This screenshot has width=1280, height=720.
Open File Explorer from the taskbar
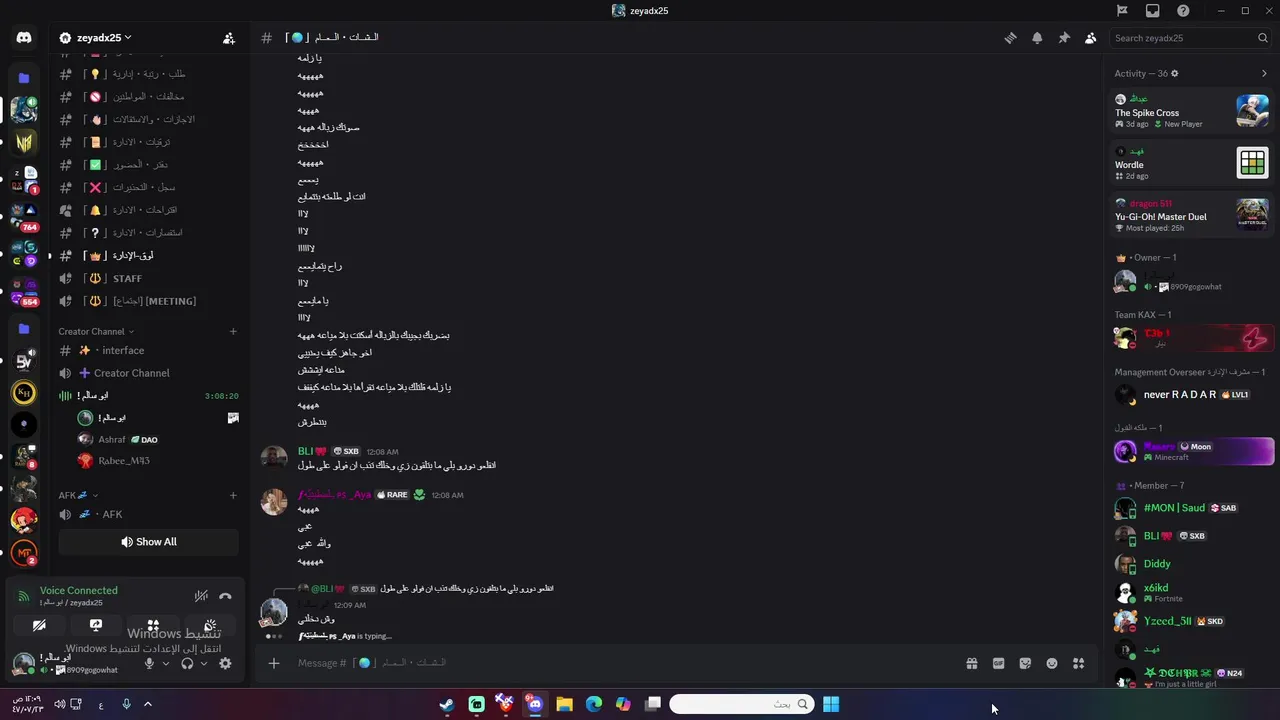(564, 704)
